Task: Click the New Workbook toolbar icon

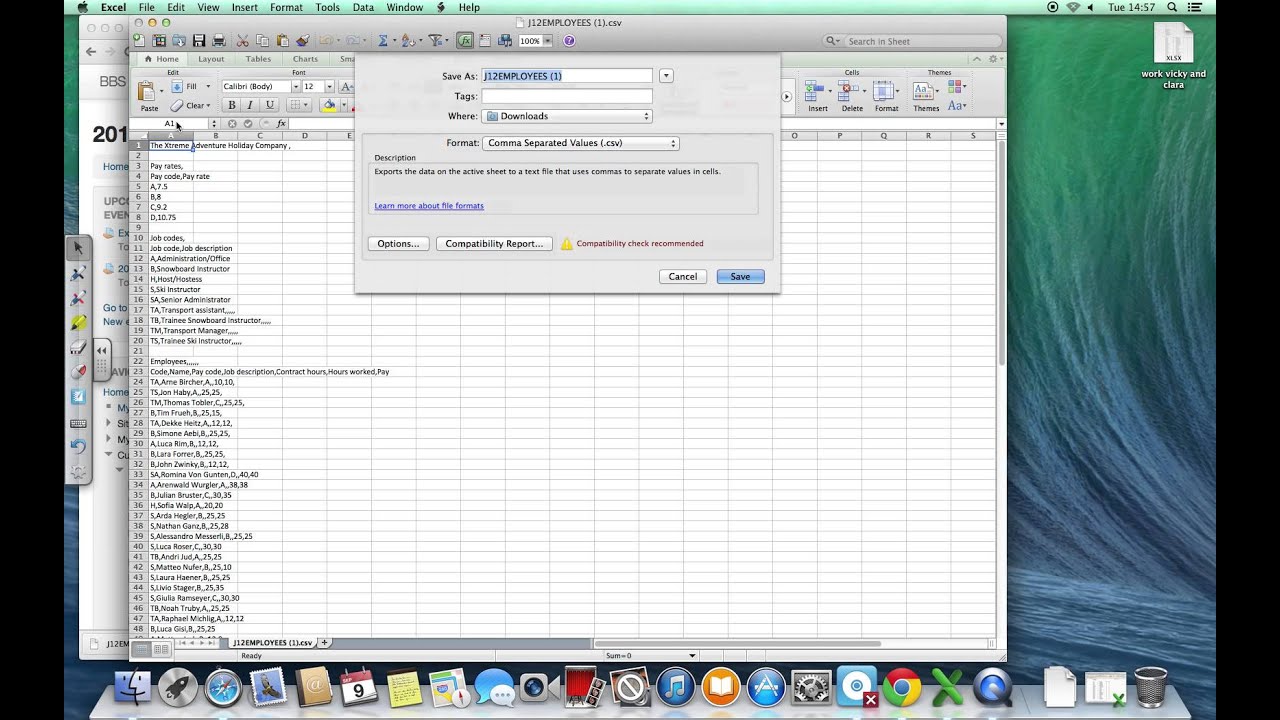Action: click(139, 41)
